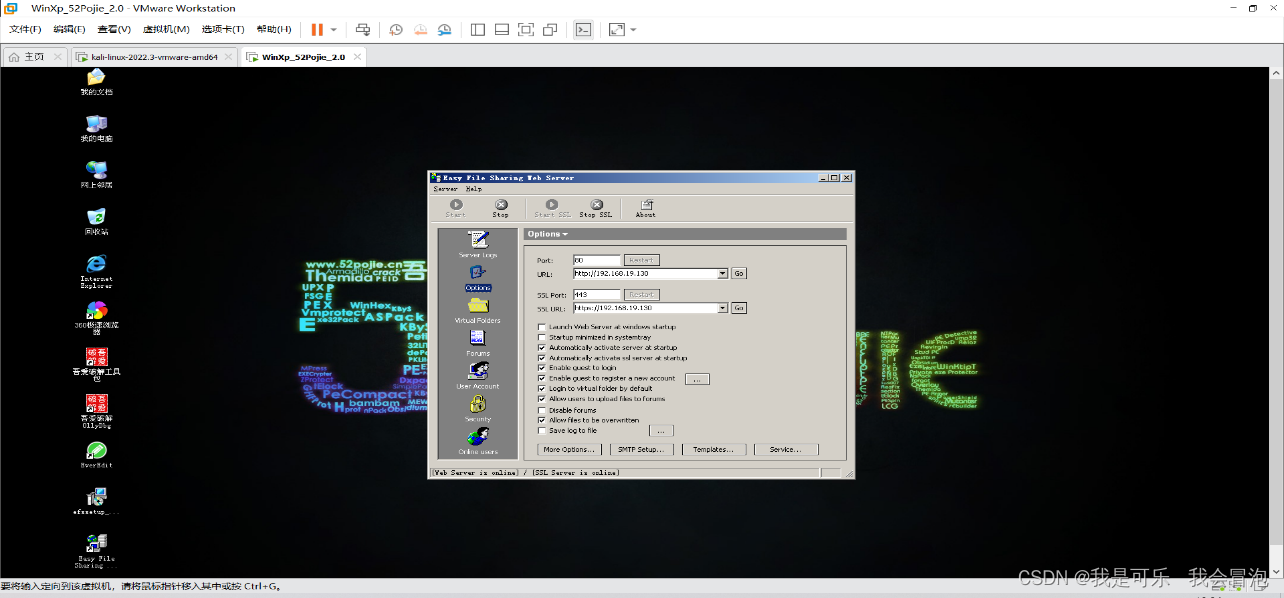Select the 我的电脑 desktop icon
Viewport: 1284px width, 598px height.
coord(96,128)
